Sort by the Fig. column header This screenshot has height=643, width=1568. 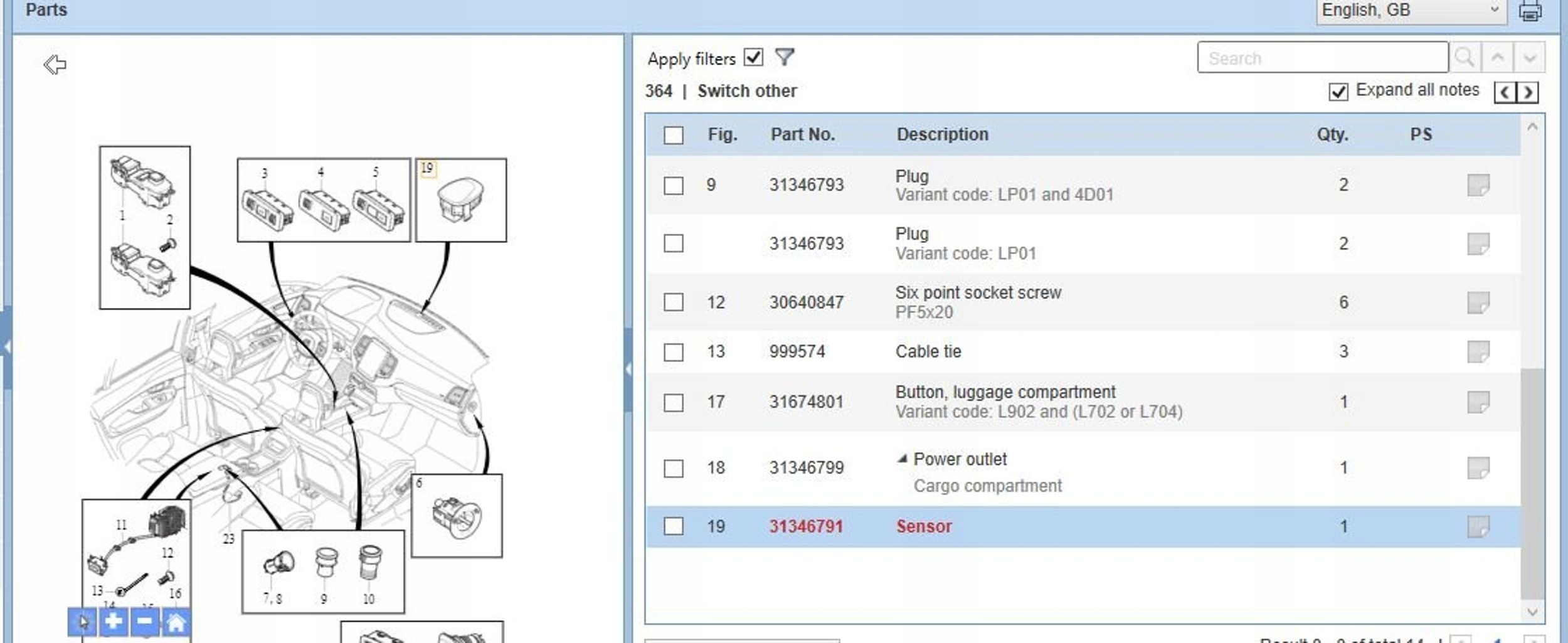[x=723, y=134]
